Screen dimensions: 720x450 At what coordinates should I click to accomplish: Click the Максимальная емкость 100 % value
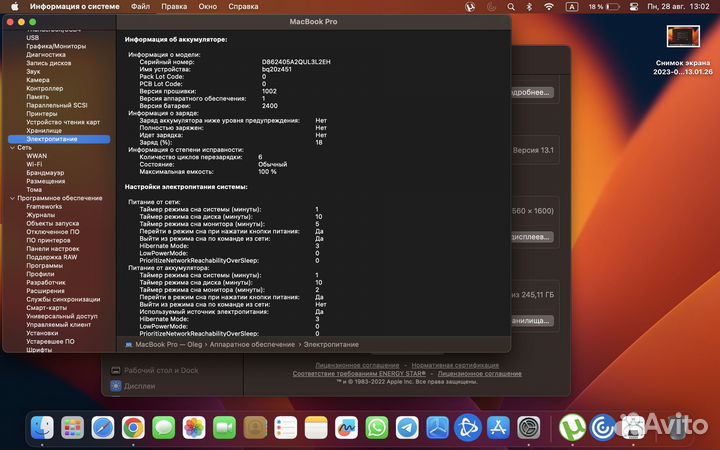267,172
